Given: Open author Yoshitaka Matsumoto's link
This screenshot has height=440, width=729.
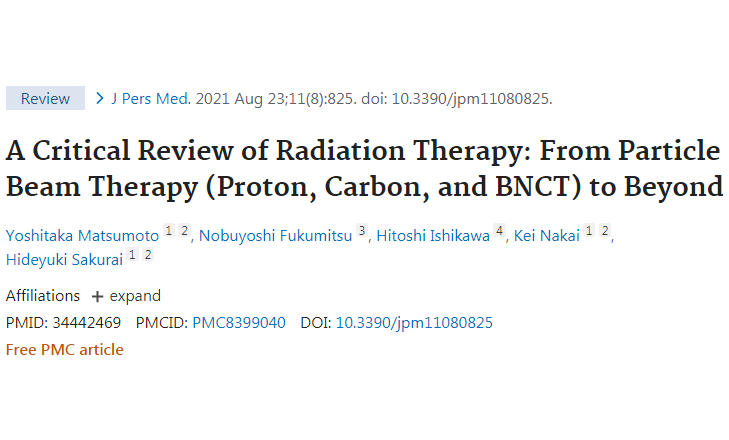Looking at the screenshot, I should click(82, 235).
